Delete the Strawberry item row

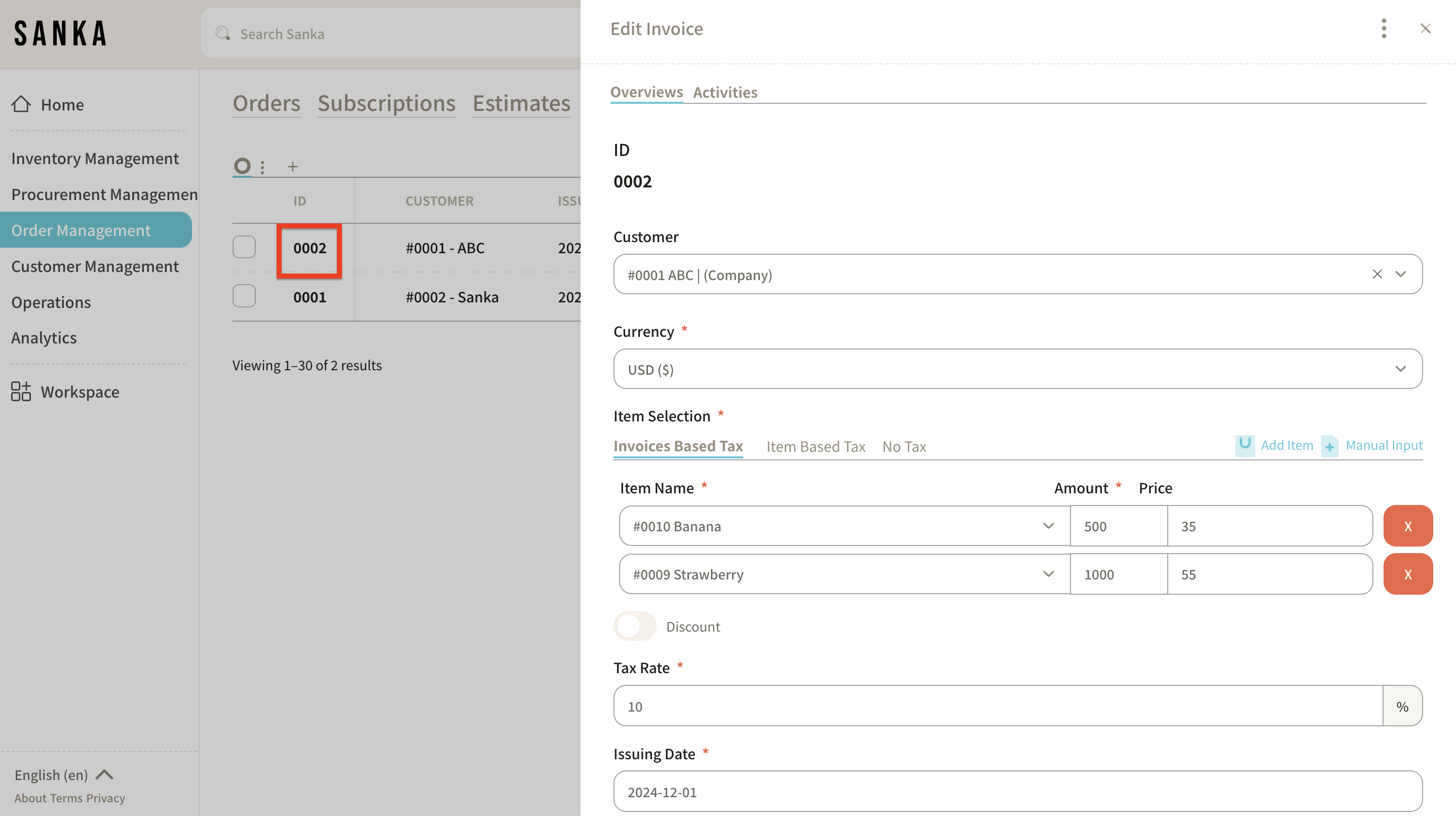(1407, 574)
